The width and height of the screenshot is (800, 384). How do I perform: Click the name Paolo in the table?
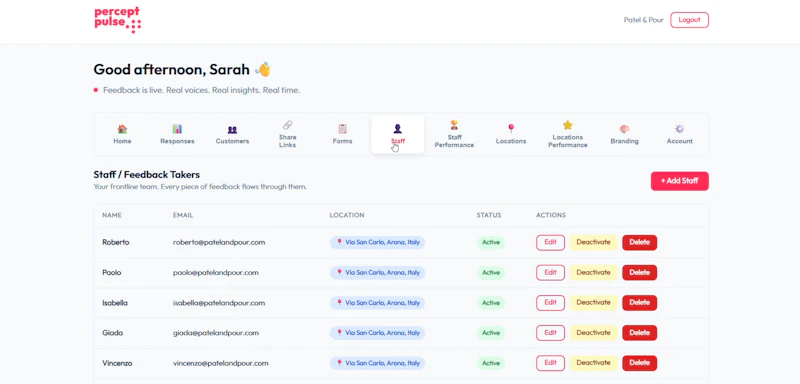coord(112,273)
